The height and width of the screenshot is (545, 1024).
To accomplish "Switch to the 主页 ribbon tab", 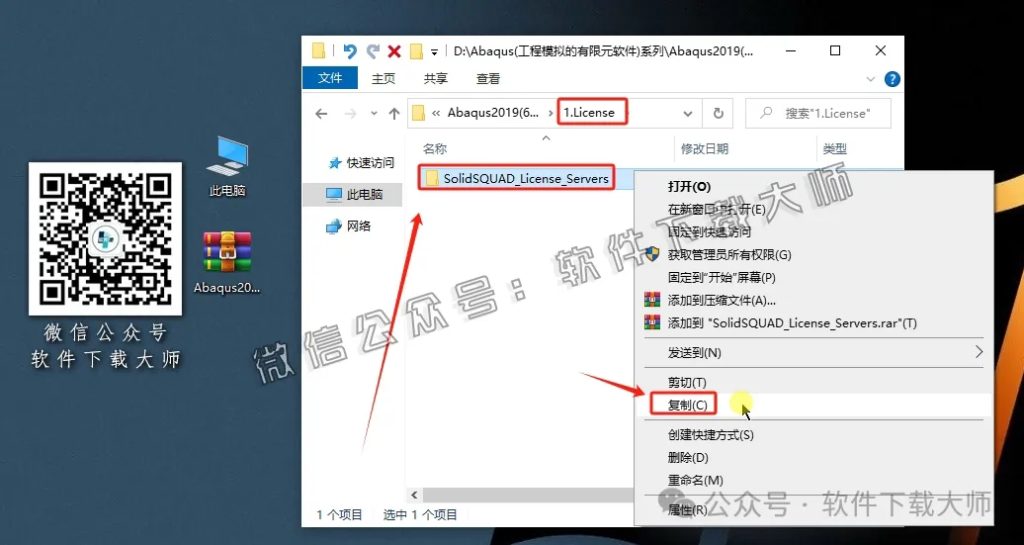I will (x=383, y=79).
